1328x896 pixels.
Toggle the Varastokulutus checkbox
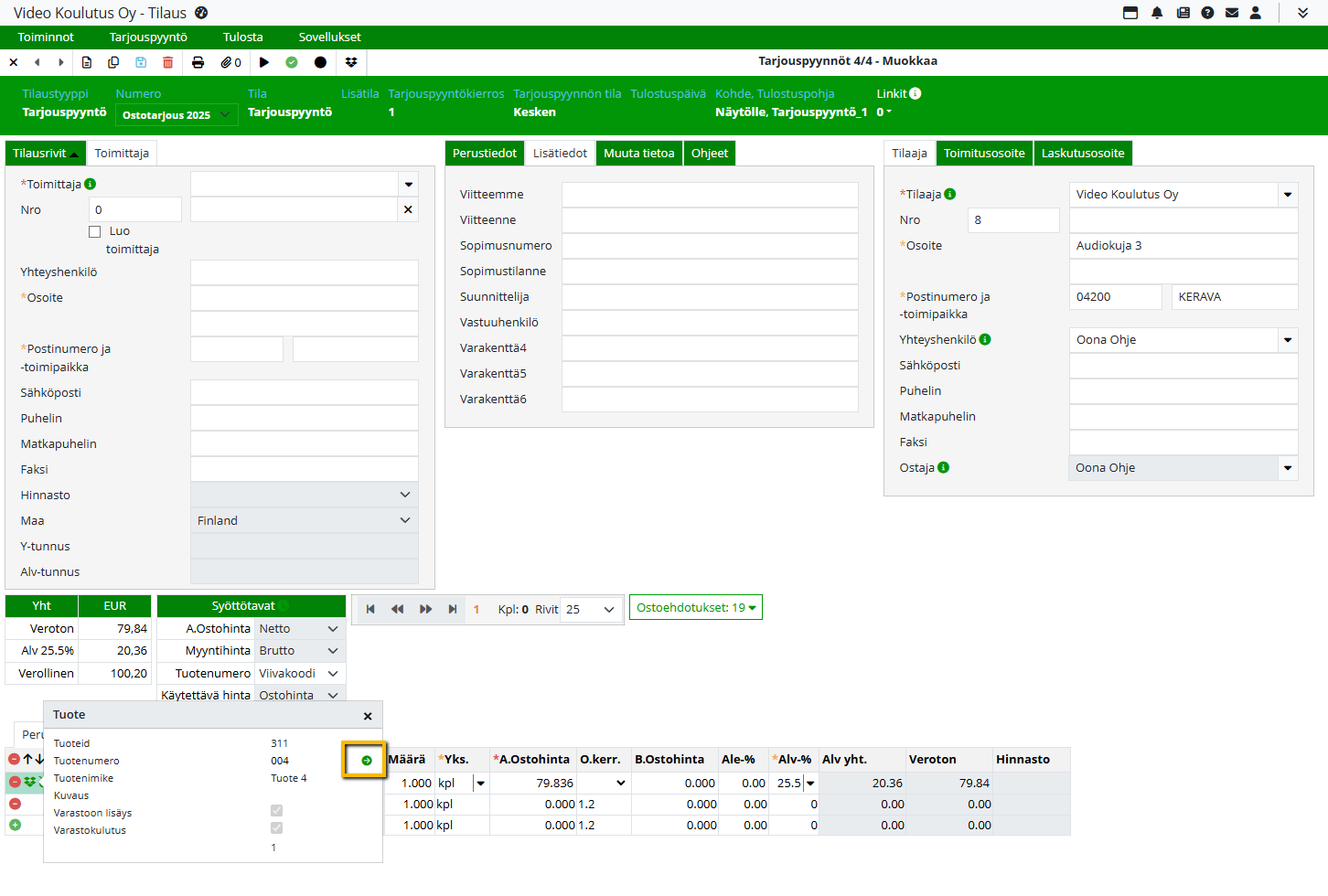276,828
